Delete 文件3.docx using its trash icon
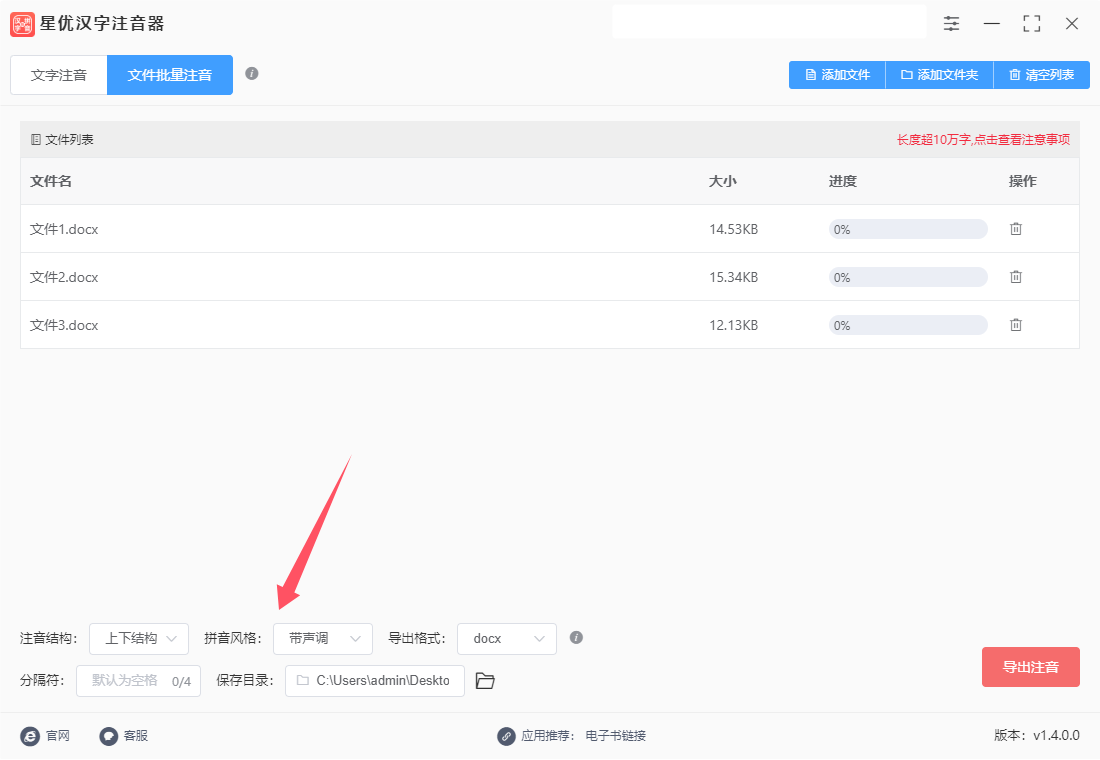Screen dimensions: 1100x760 pos(1016,325)
